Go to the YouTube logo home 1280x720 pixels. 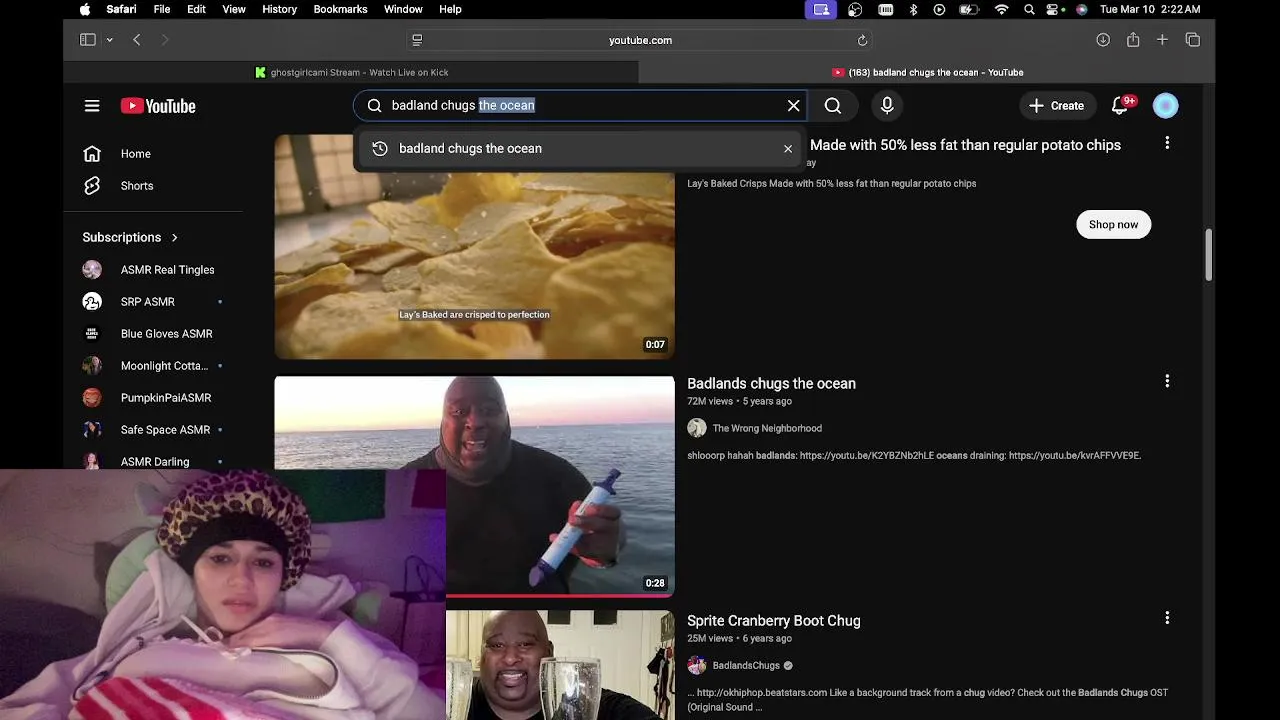[x=158, y=106]
